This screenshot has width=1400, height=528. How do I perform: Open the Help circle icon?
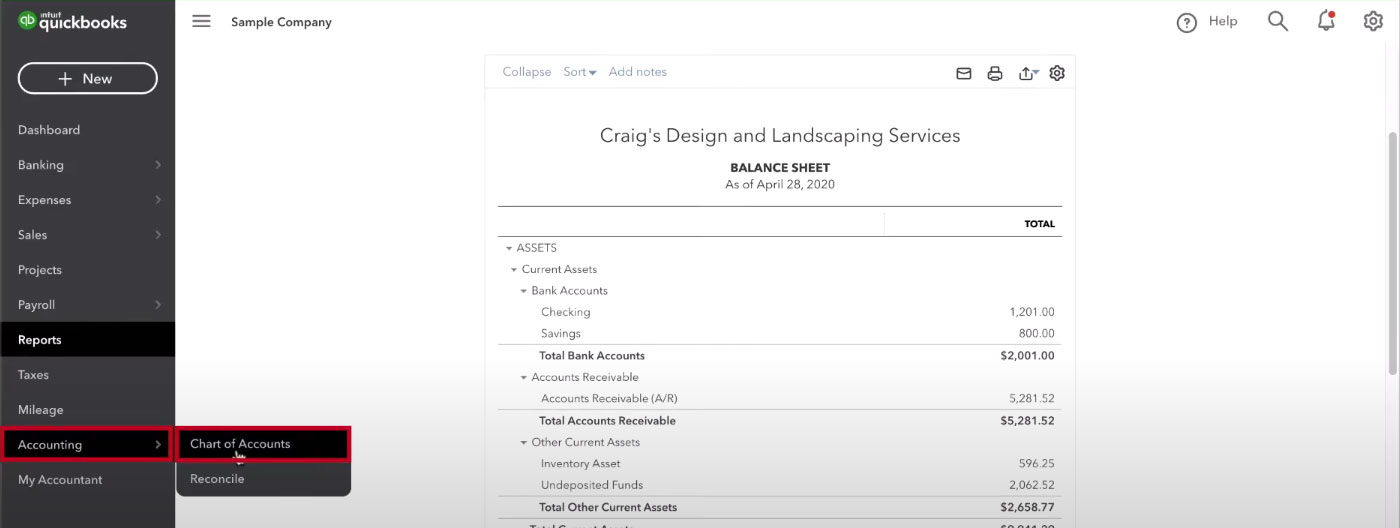tap(1186, 22)
